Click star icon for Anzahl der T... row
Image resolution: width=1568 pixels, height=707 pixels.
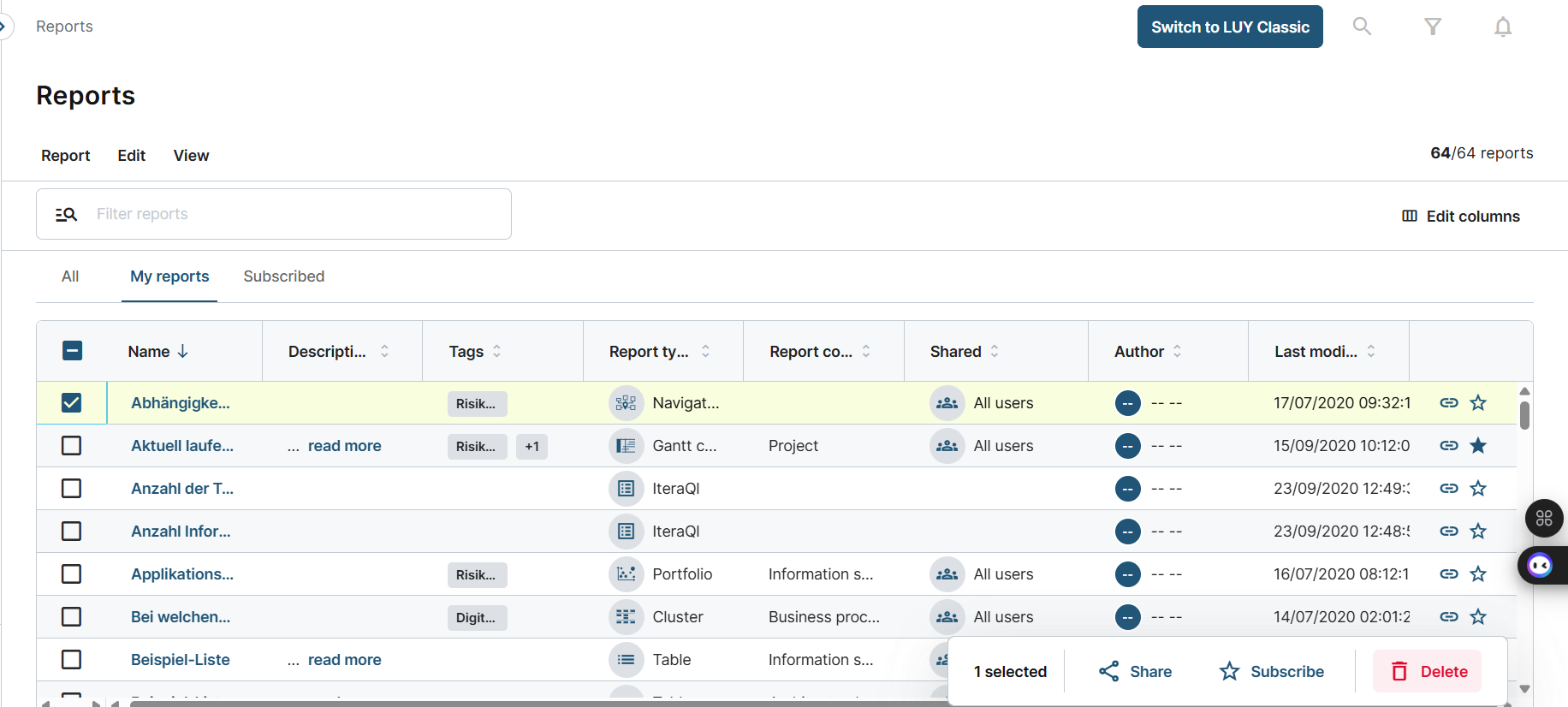pos(1477,489)
